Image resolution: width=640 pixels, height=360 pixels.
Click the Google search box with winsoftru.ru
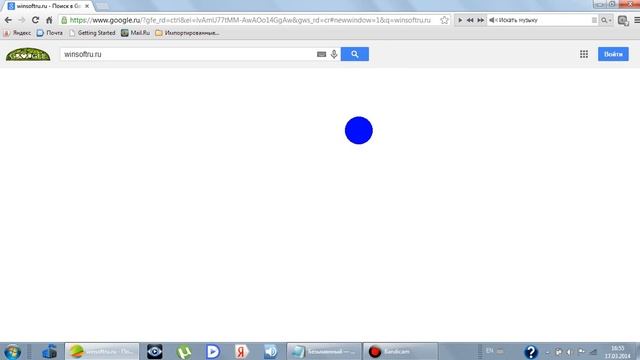(188, 54)
